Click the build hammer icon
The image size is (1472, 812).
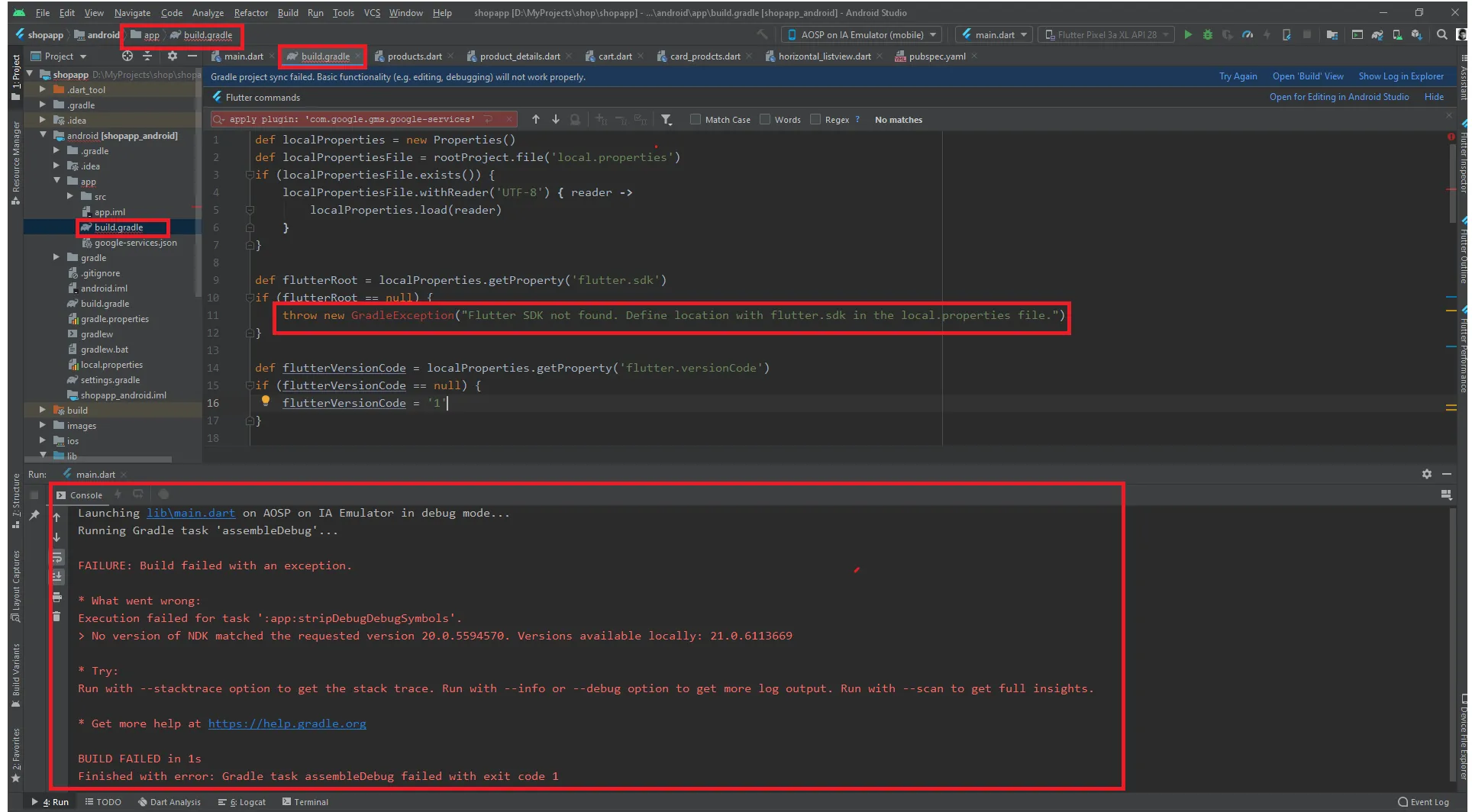tap(762, 34)
